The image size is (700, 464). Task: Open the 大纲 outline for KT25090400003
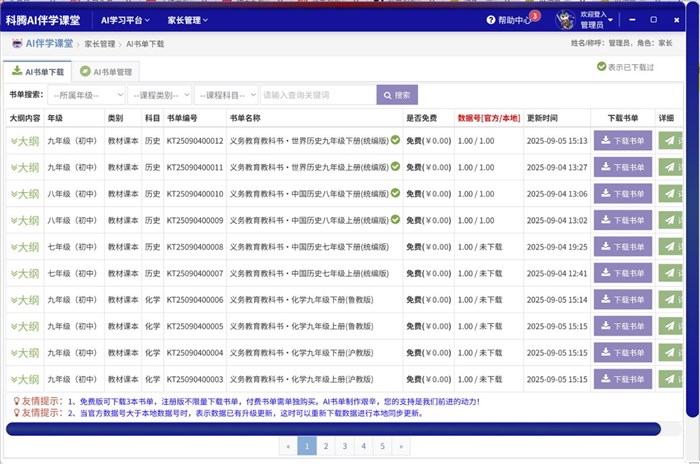click(25, 379)
